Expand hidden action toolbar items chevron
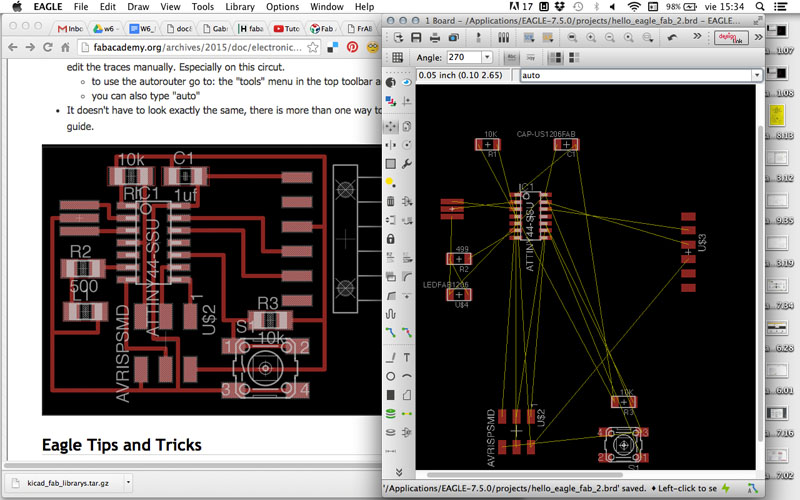This screenshot has height=500, width=800. [697, 36]
